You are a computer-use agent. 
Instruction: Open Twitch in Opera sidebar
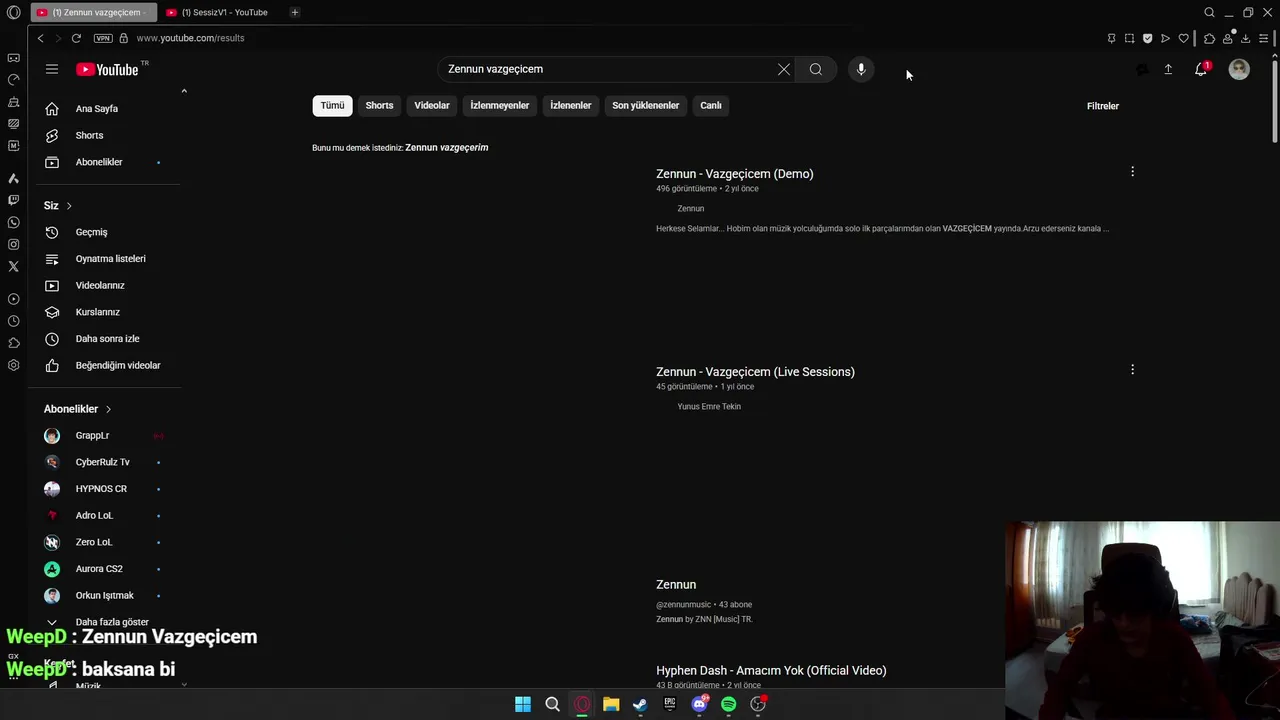(13, 200)
